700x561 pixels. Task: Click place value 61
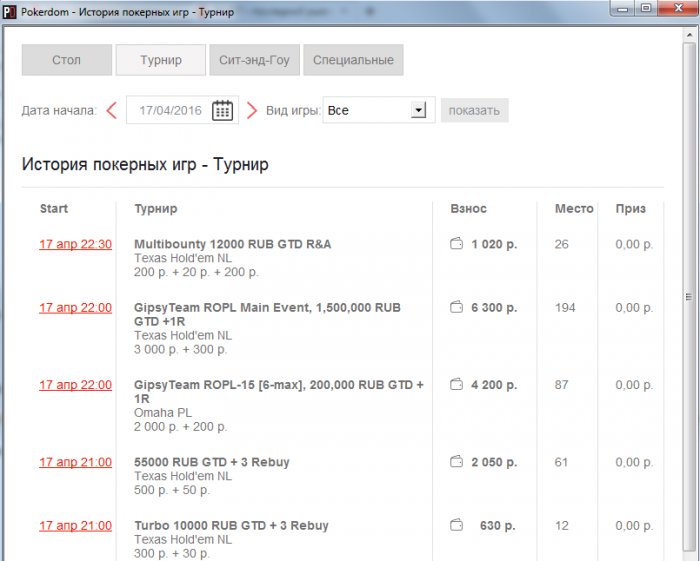[561, 462]
